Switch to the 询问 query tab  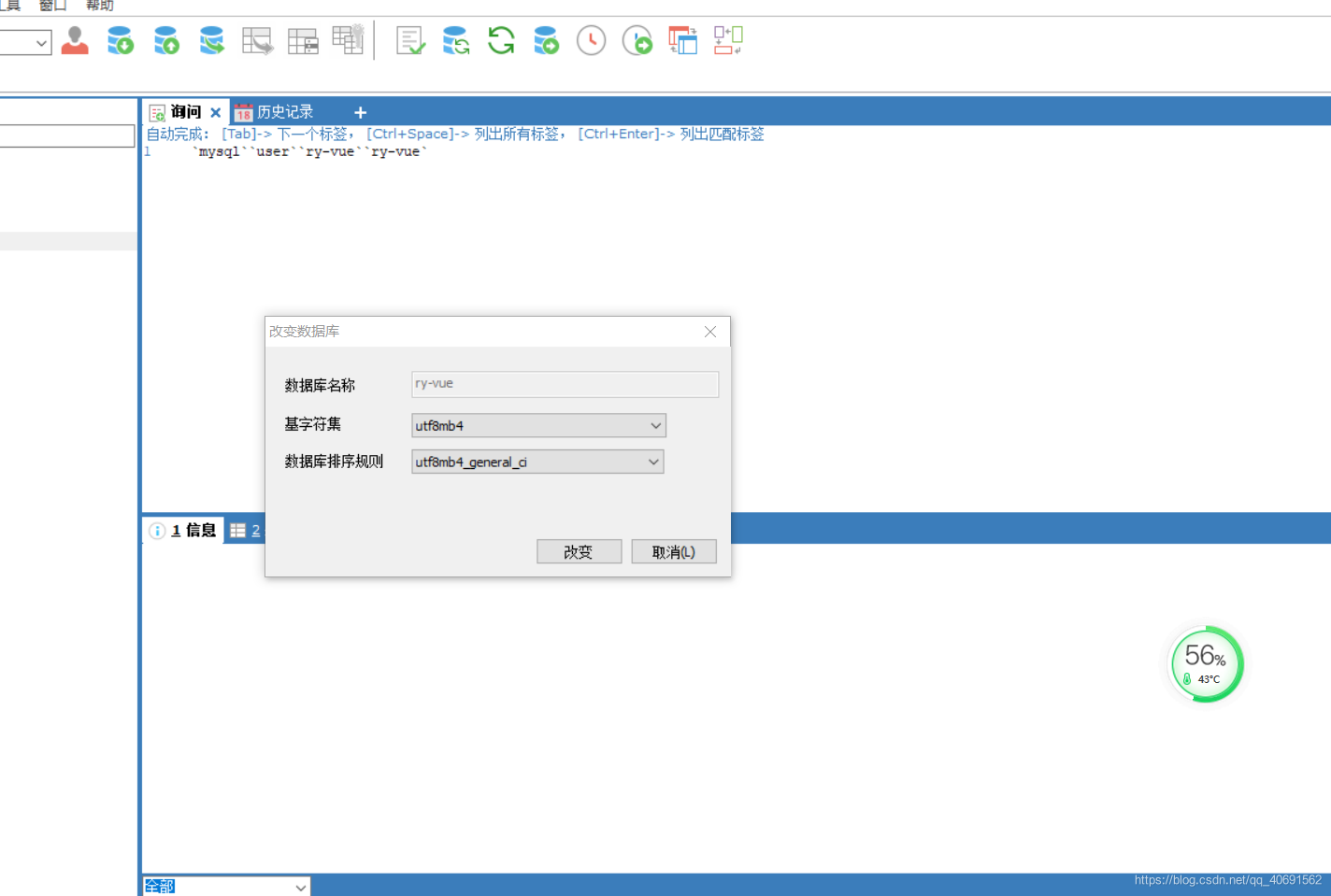pyautogui.click(x=185, y=112)
